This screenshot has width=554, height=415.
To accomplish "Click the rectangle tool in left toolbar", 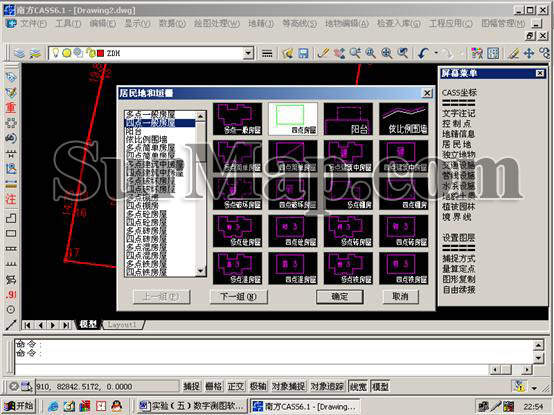I will coord(11,233).
